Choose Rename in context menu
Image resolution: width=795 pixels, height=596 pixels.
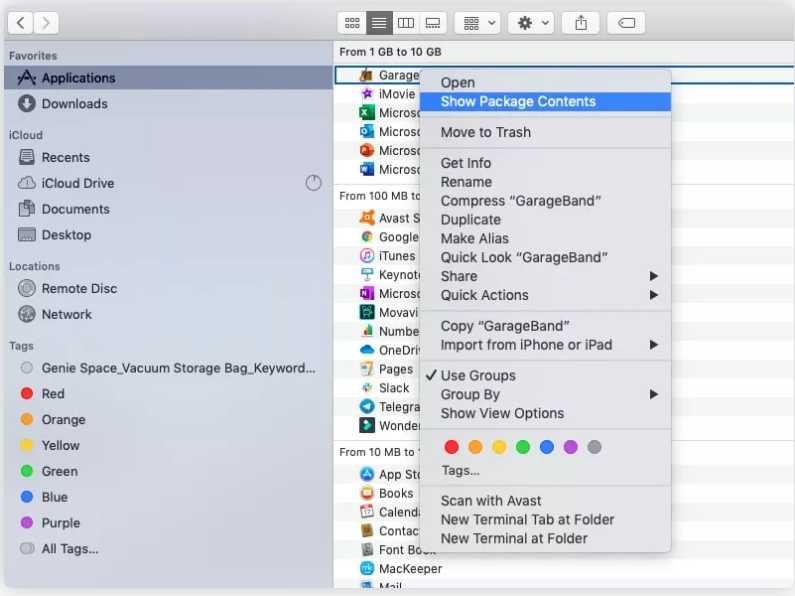click(x=546, y=182)
